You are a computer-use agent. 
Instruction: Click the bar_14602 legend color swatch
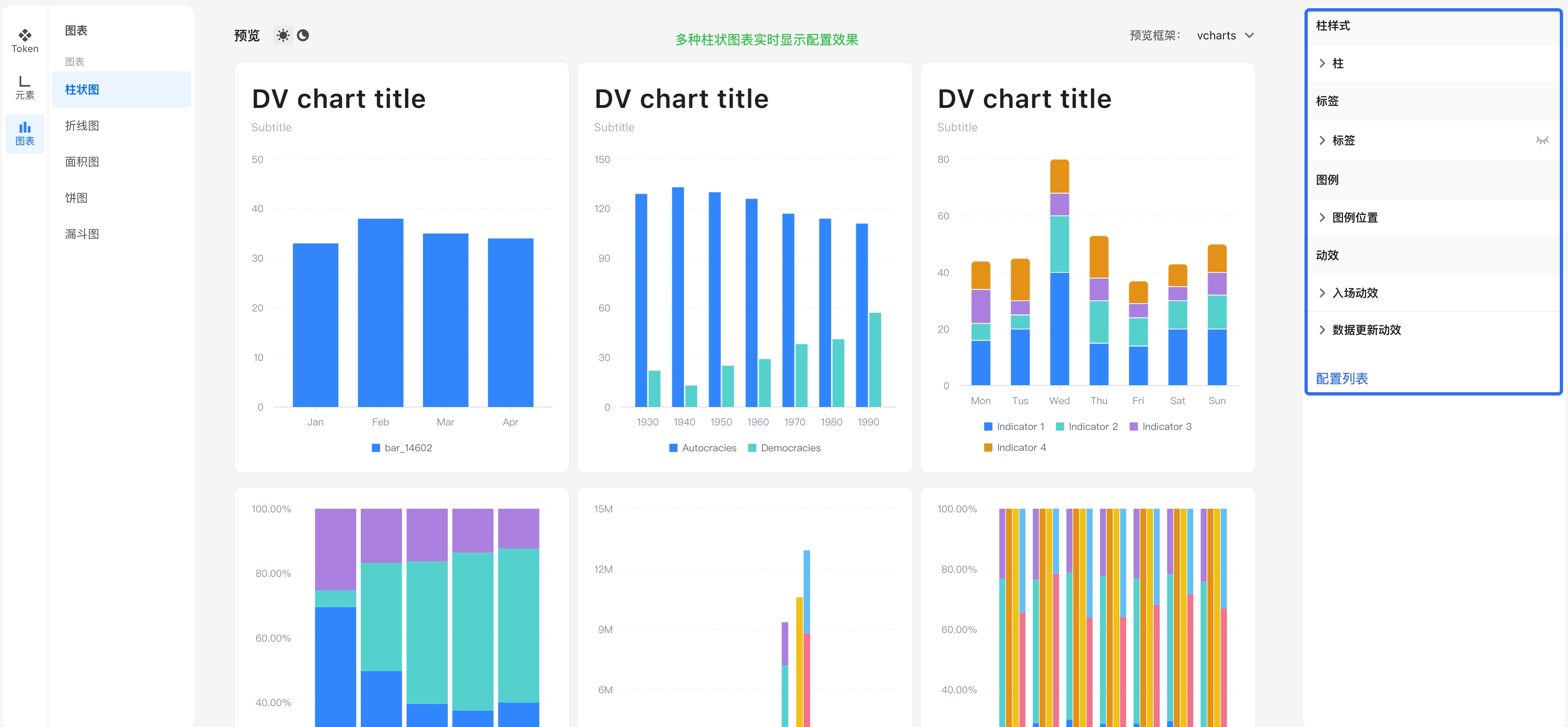click(x=376, y=448)
